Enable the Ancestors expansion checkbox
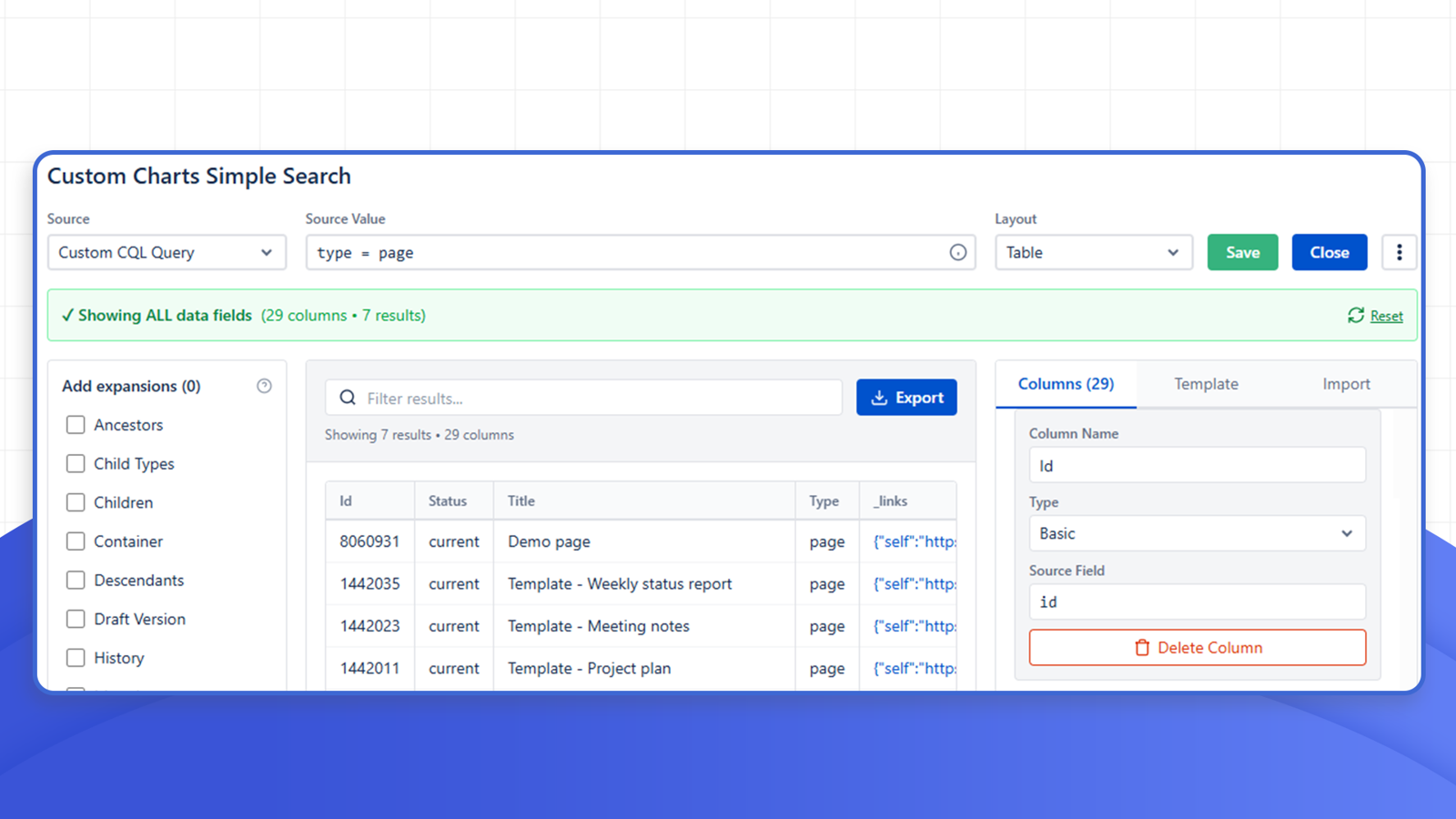This screenshot has height=819, width=1456. (x=76, y=424)
